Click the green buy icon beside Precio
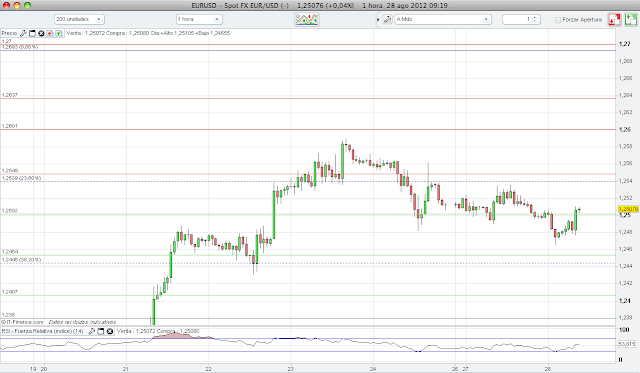This screenshot has width=640, height=373. (59, 33)
